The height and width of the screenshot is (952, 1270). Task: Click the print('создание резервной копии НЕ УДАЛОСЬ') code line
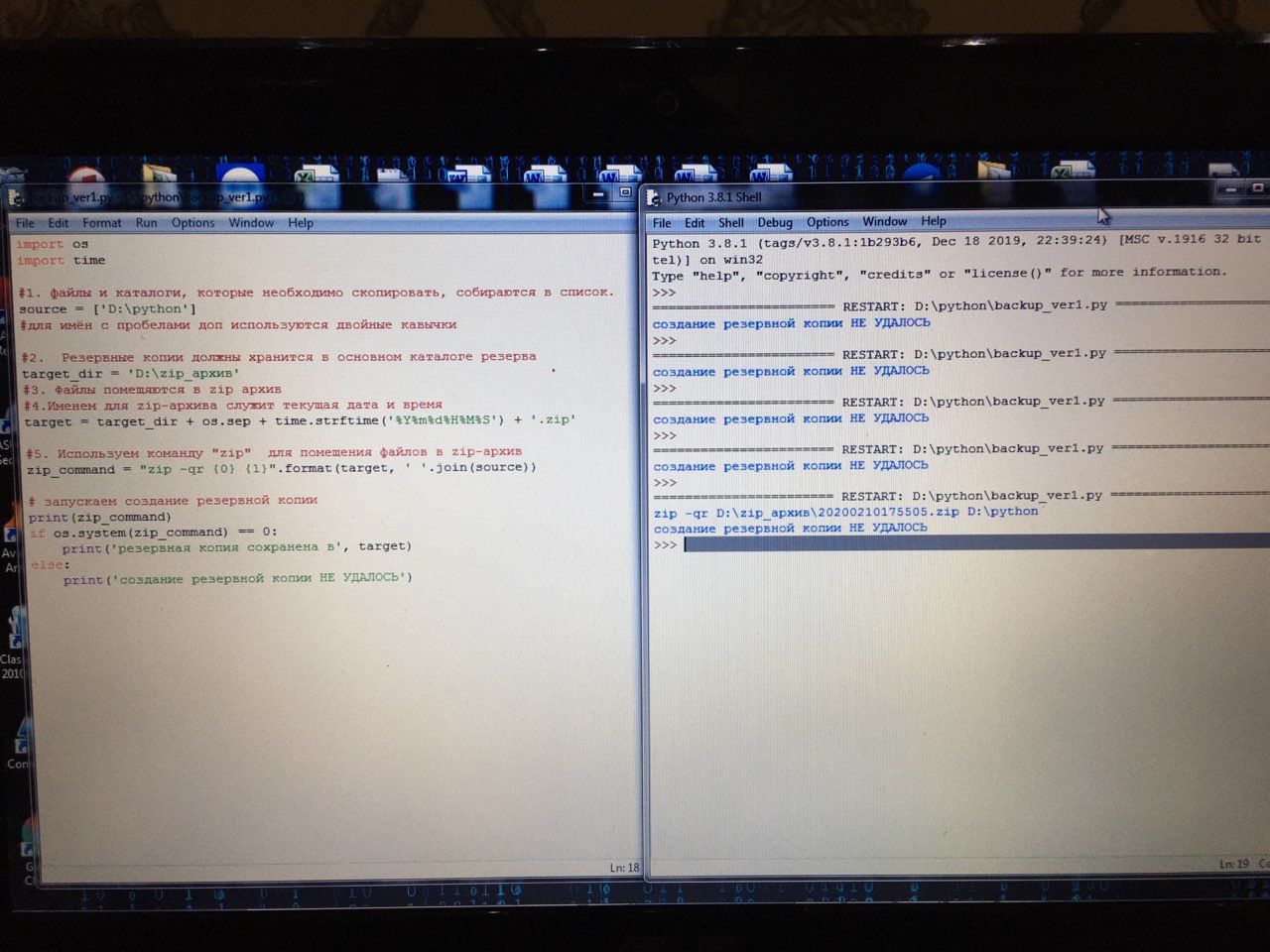point(237,579)
